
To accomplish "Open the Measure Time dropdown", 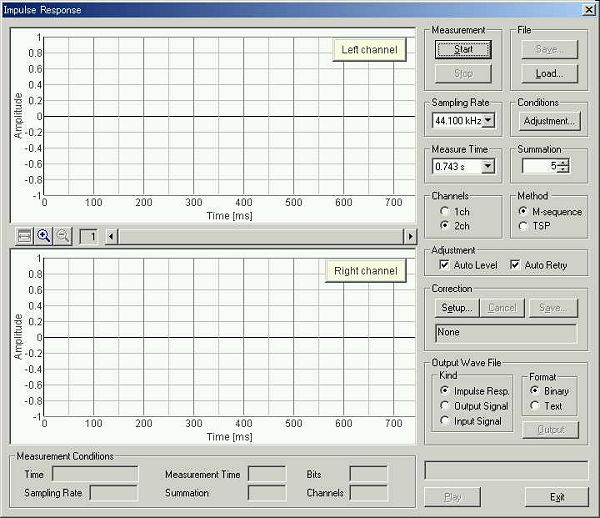I will [488, 166].
